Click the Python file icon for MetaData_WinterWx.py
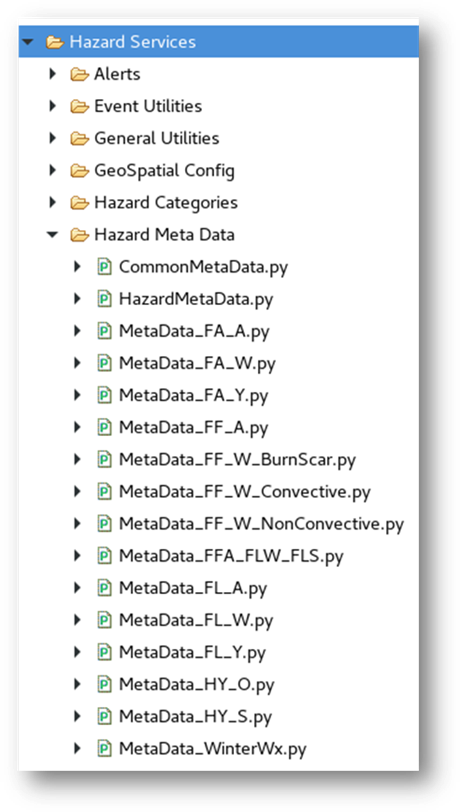 pos(105,749)
